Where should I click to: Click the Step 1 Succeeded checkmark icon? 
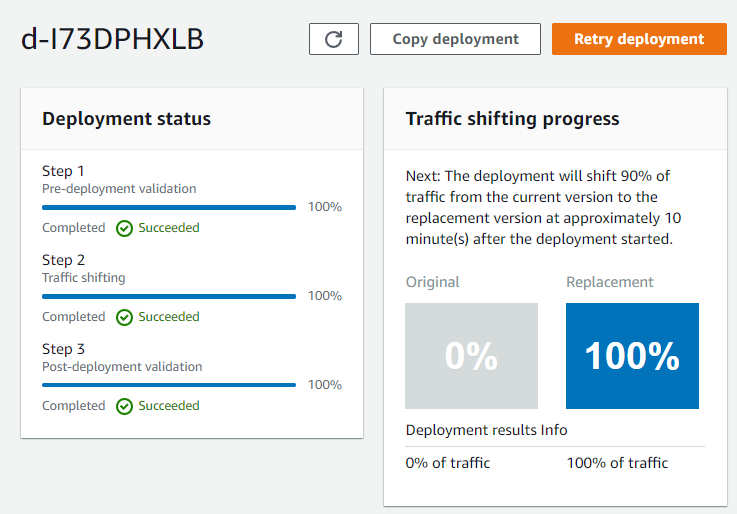125,228
